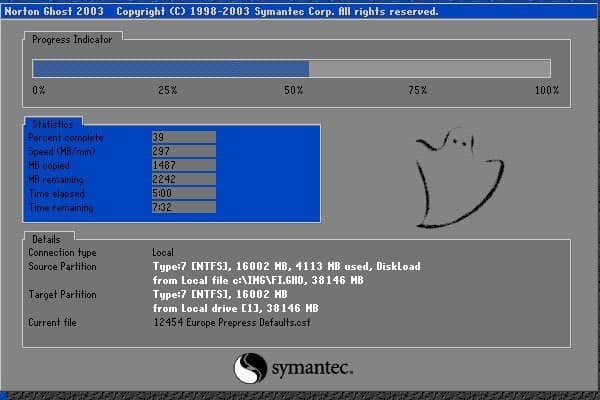Click the MB remaining value field
The image size is (600, 400).
pyautogui.click(x=182, y=179)
